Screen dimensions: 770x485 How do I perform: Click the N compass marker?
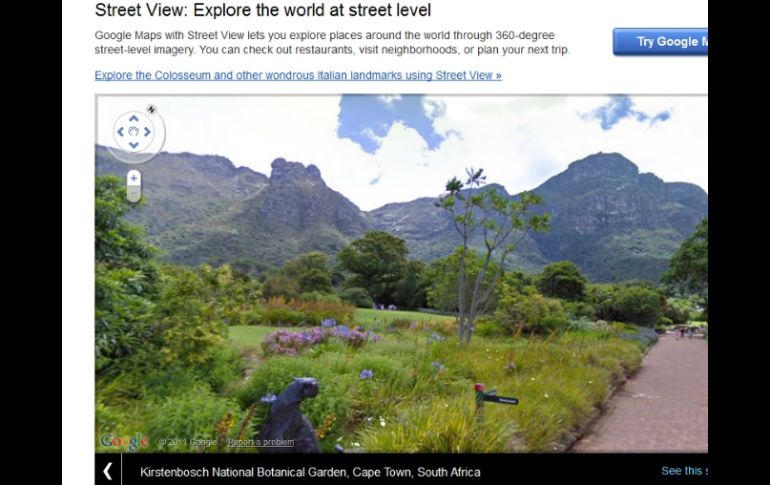click(x=151, y=109)
